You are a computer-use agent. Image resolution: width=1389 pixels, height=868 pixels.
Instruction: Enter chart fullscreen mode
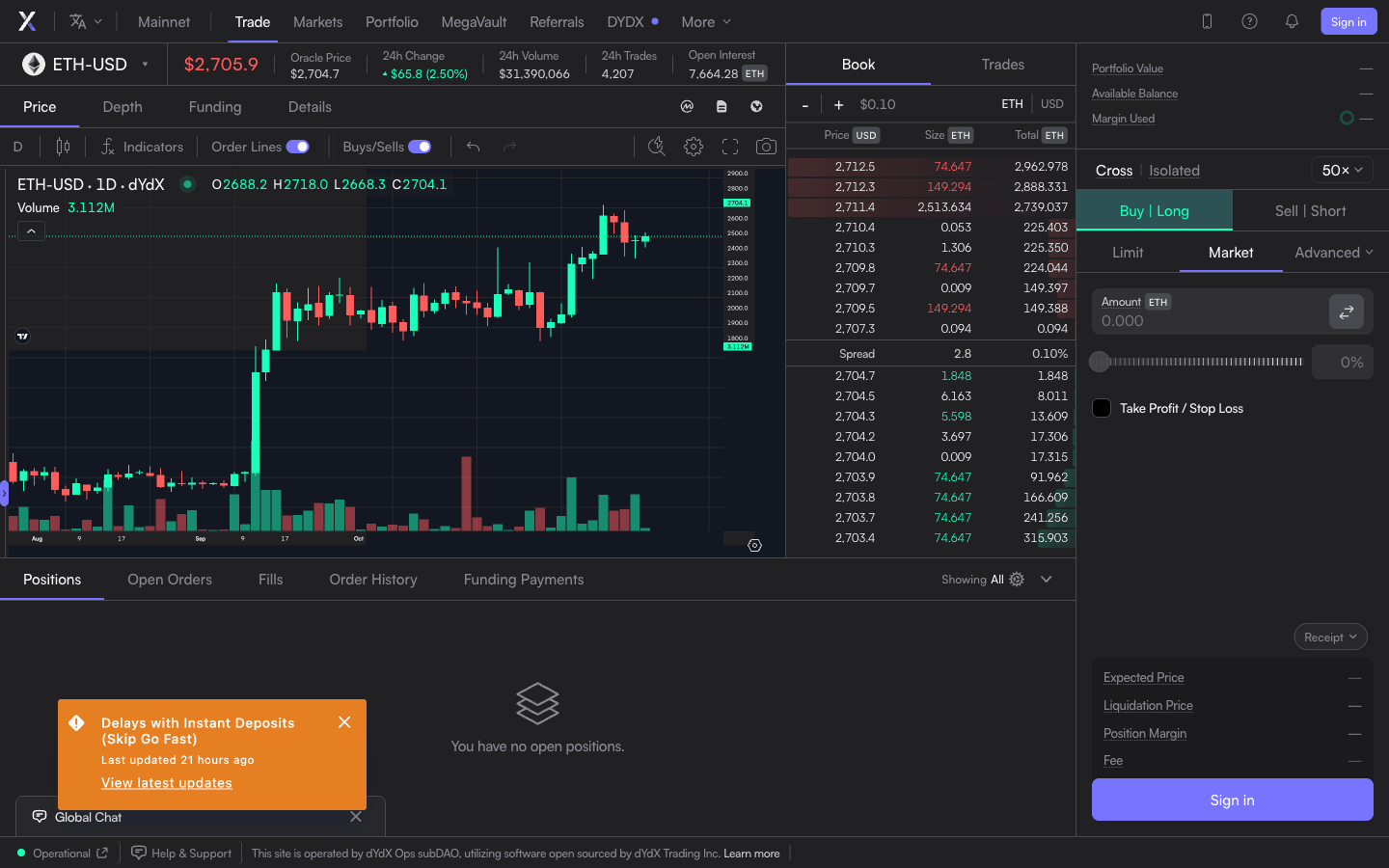[730, 147]
